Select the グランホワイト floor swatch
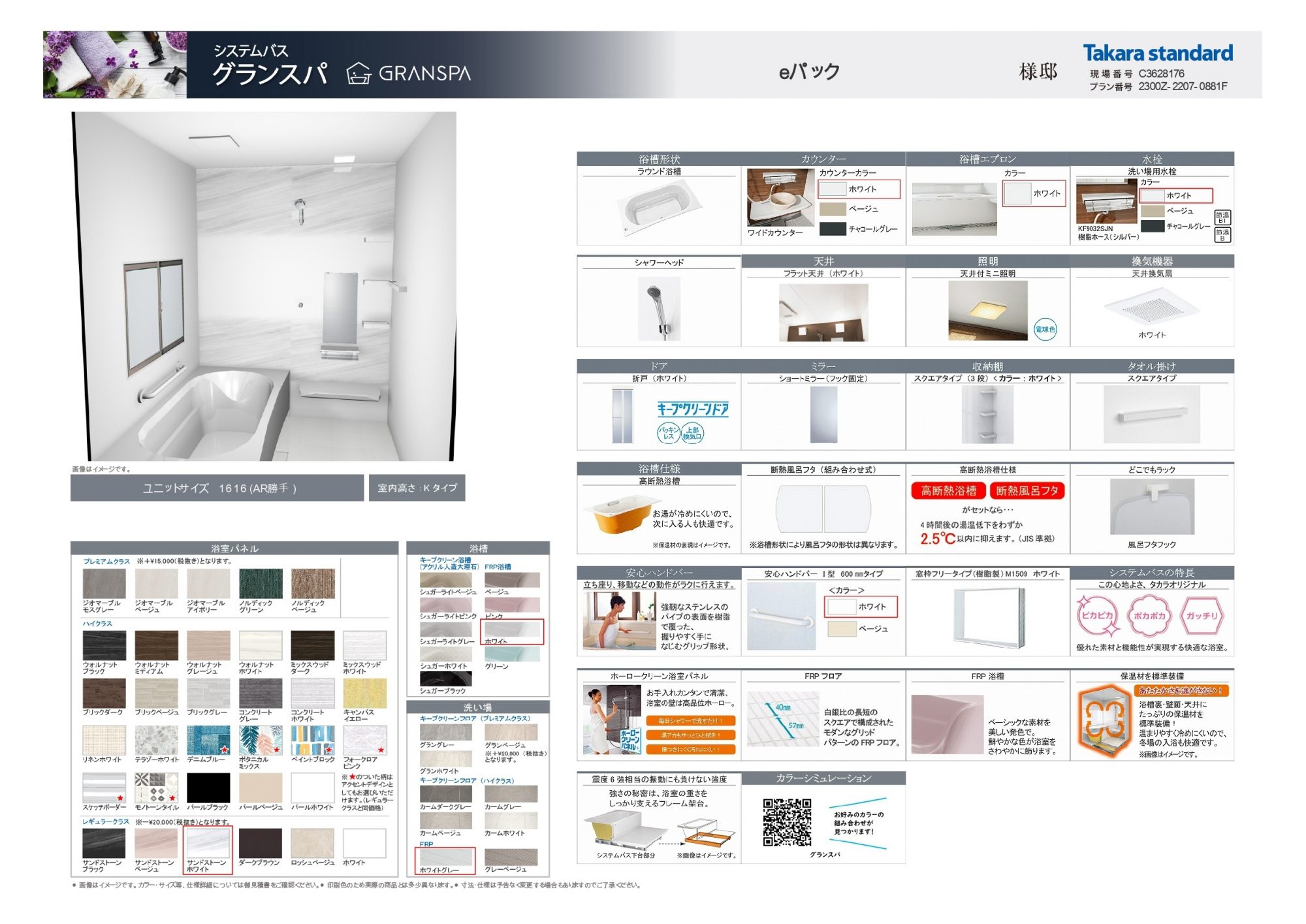This screenshot has width=1306, height=924. coord(446,758)
